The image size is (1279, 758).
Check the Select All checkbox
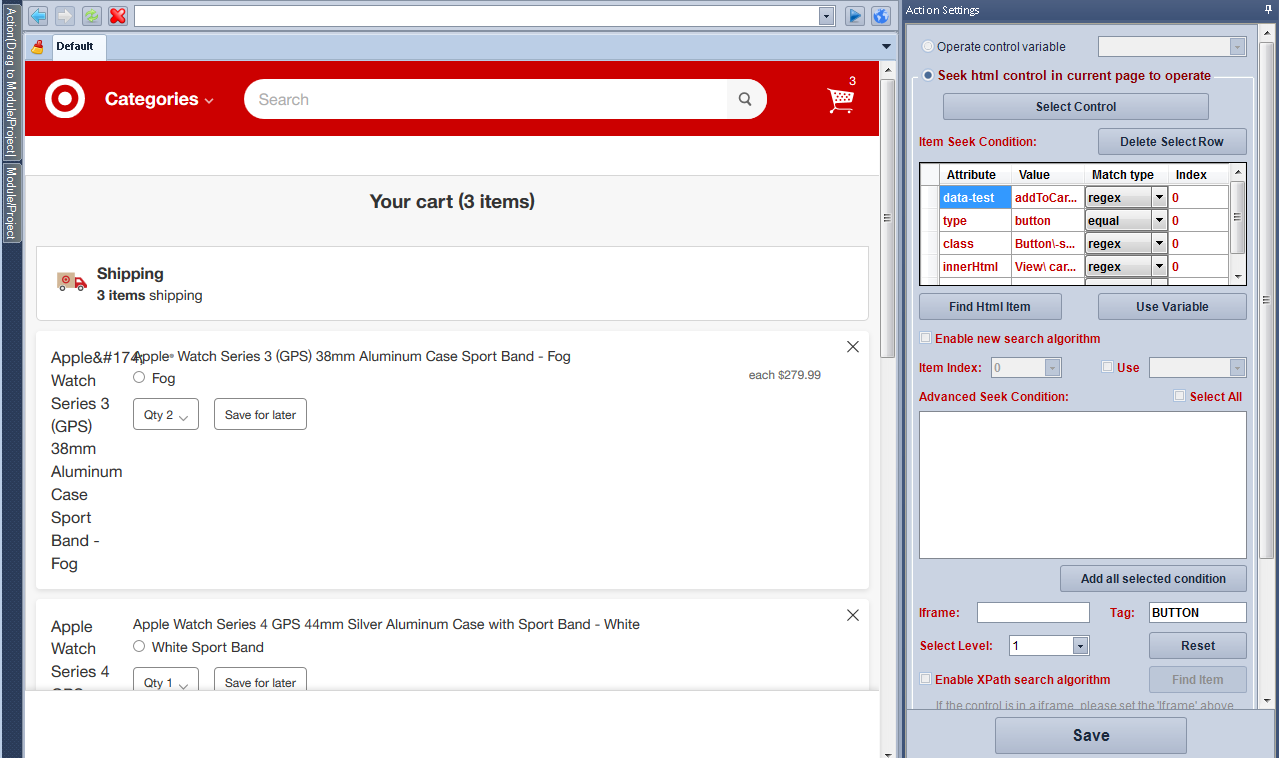tap(1180, 396)
